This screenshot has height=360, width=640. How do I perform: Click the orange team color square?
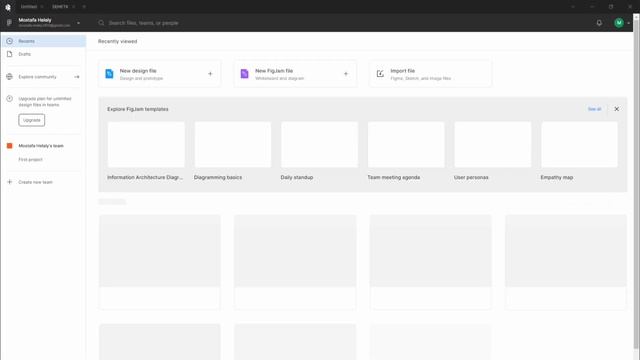[9, 146]
